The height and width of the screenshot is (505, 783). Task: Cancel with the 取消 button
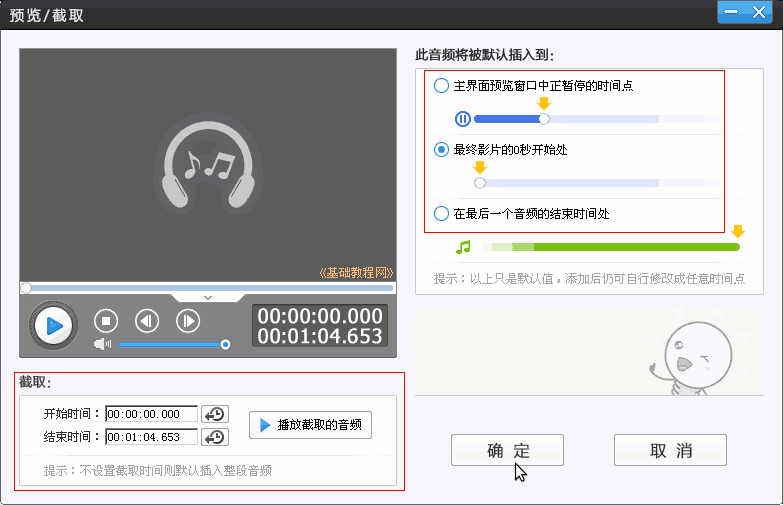tap(670, 451)
